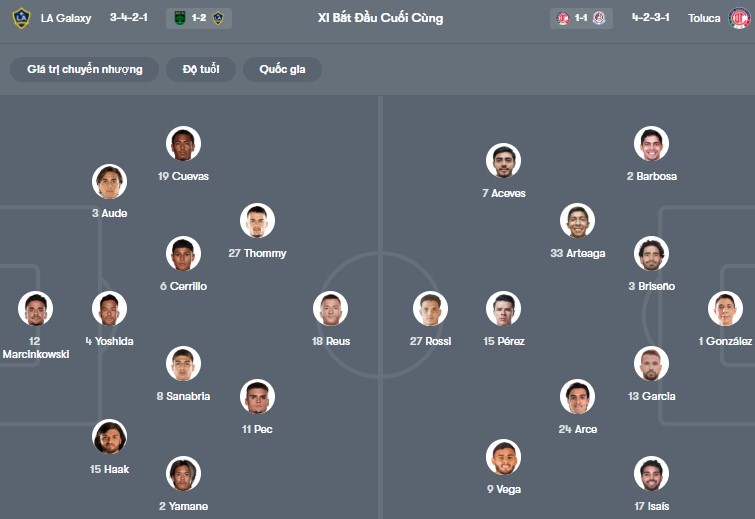Image resolution: width=755 pixels, height=519 pixels.
Task: Click the LA Galaxy team name
Action: [66, 18]
